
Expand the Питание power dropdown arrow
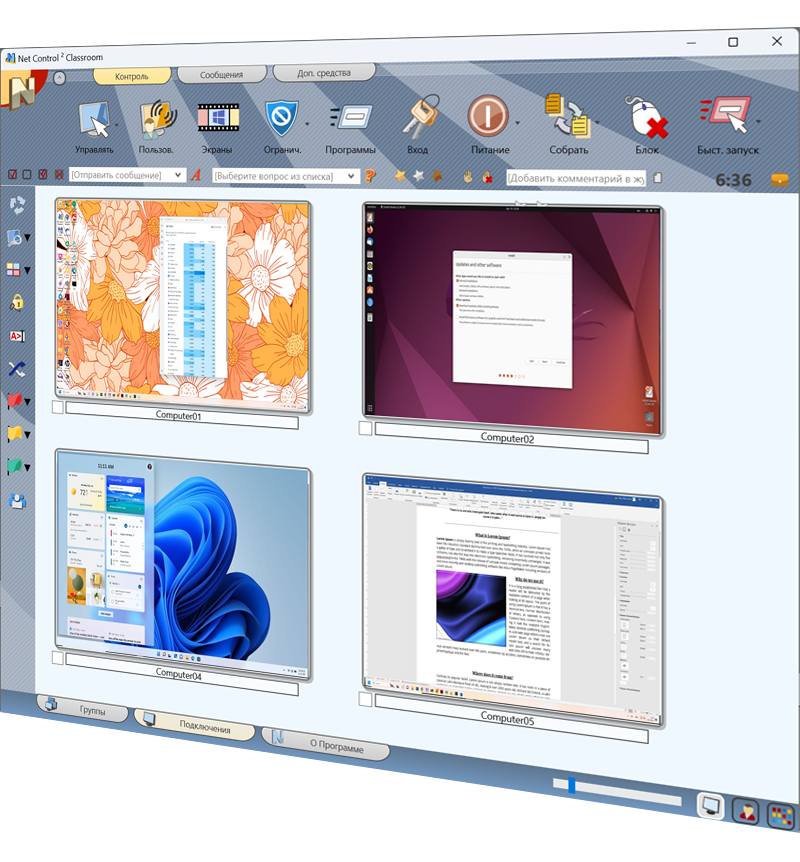click(518, 122)
